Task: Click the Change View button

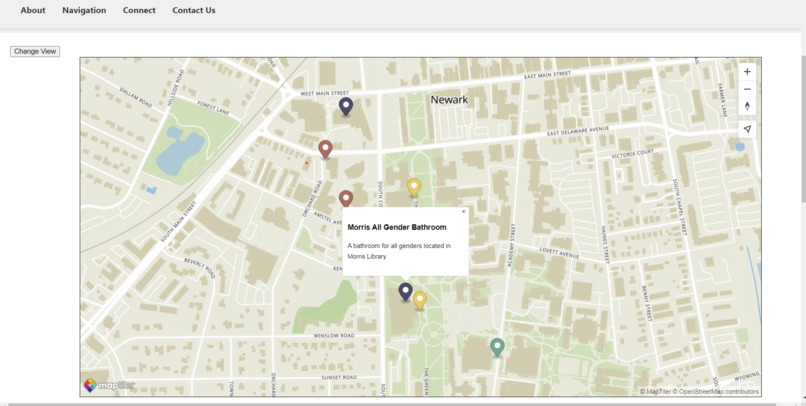Action: [x=35, y=51]
